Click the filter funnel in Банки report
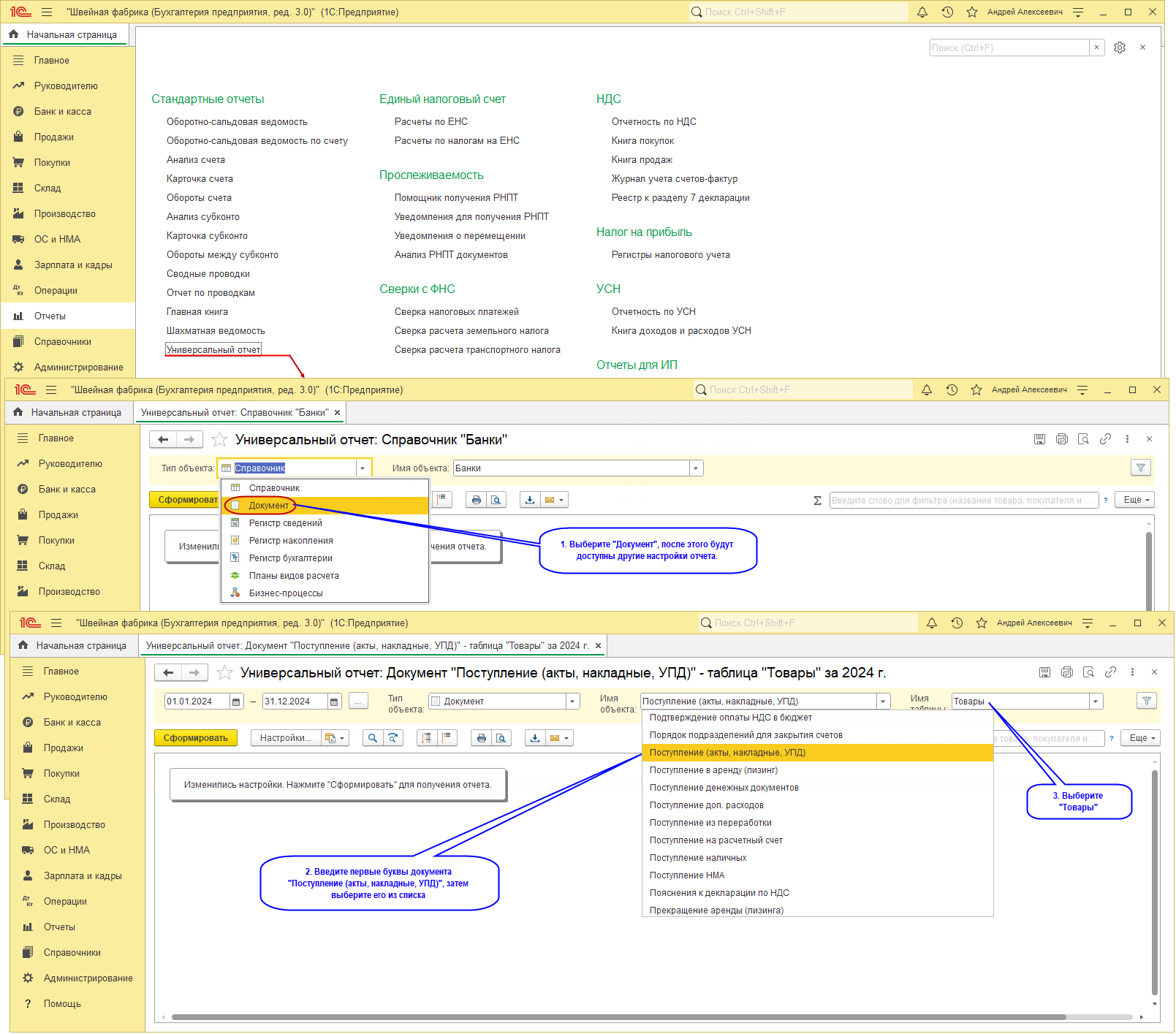The width and height of the screenshot is (1176, 1034). [x=1141, y=468]
